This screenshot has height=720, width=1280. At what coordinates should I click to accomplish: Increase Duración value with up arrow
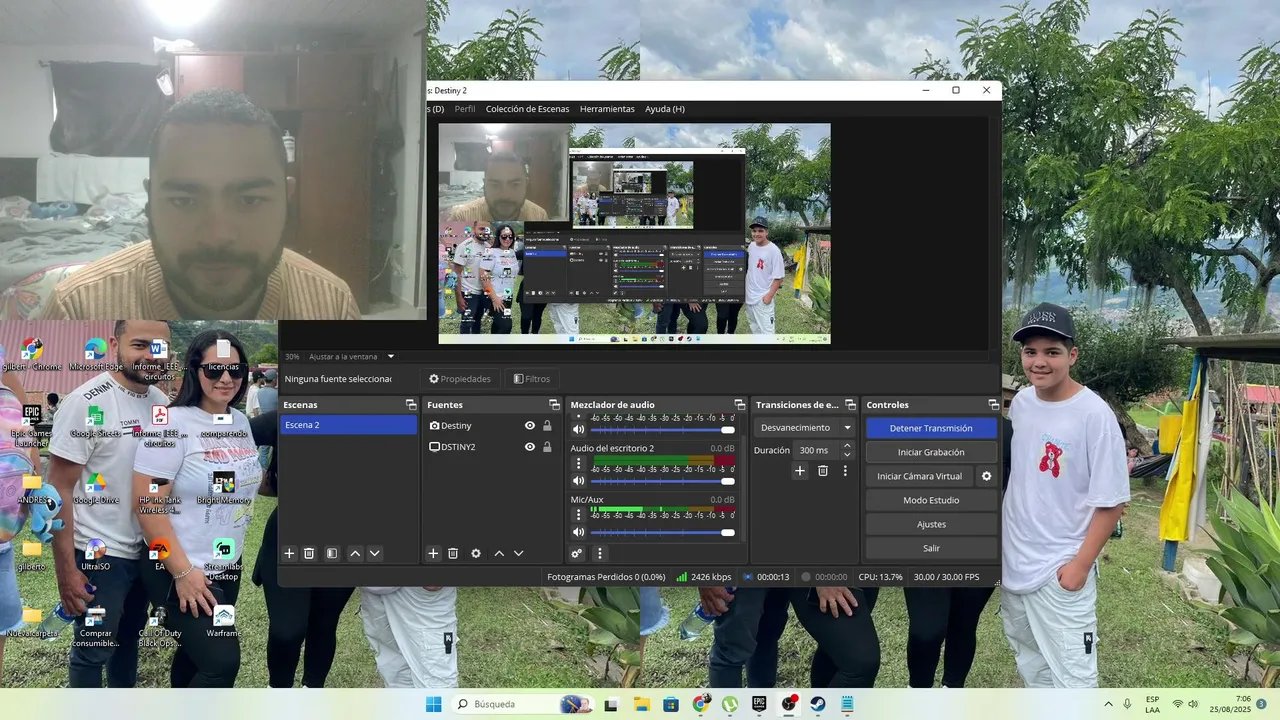(847, 446)
